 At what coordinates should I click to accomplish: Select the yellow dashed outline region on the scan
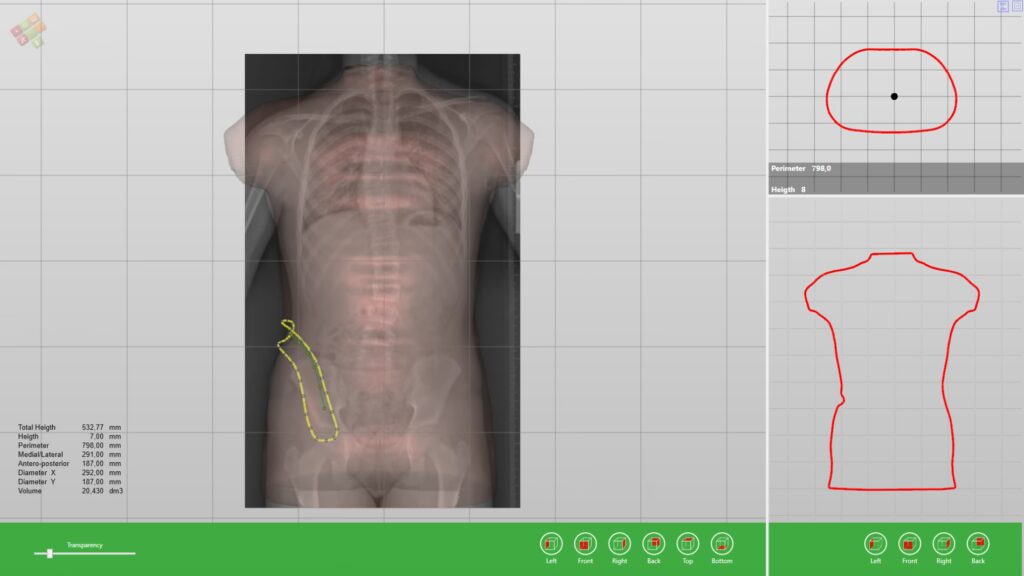310,385
